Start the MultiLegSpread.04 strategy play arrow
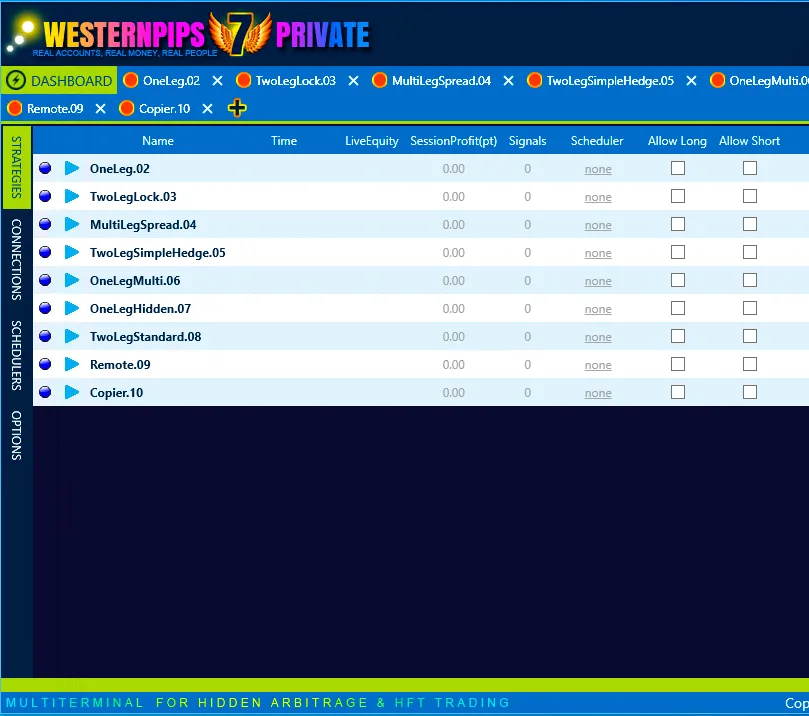Screen dimensions: 809x716 (x=72, y=224)
